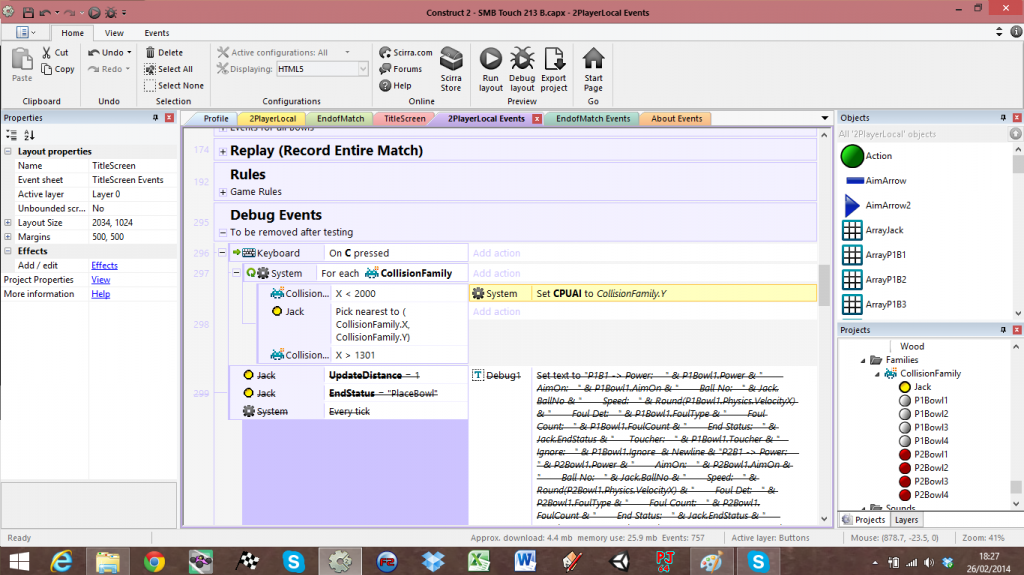The image size is (1024, 575).
Task: Collapse event 296 Keyboard condition
Action: [222, 252]
